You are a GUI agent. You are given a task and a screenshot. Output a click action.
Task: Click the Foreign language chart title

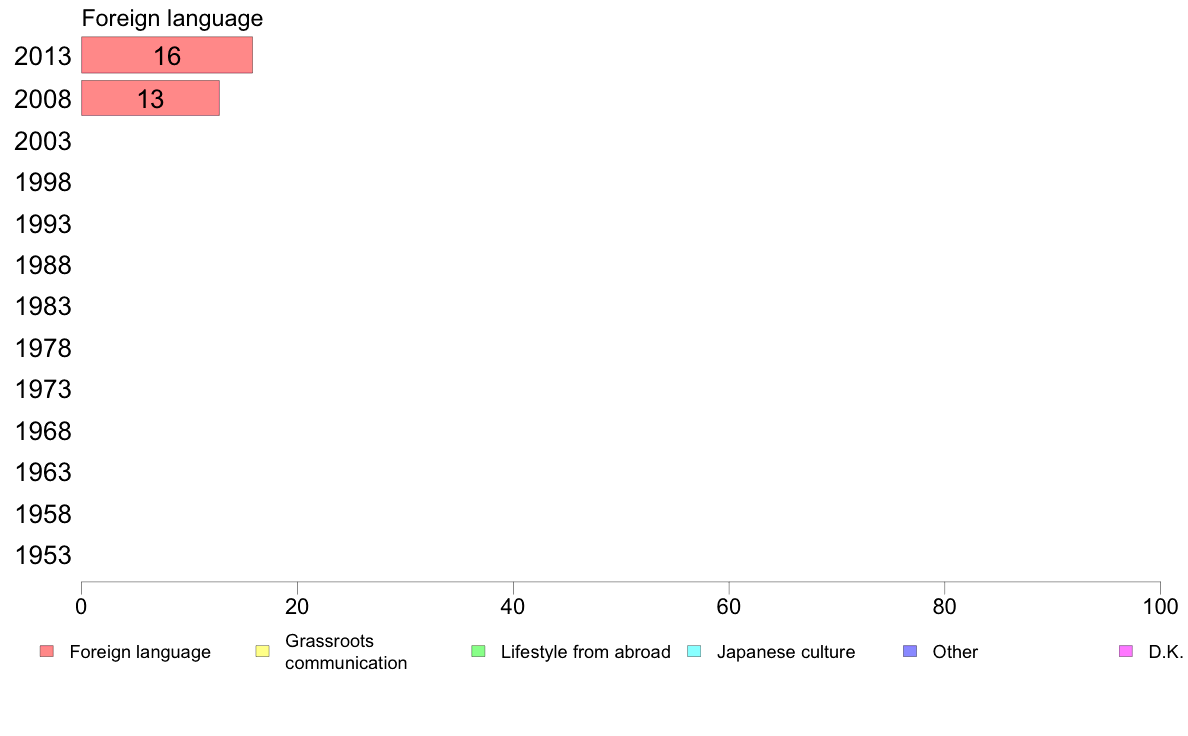click(x=172, y=18)
